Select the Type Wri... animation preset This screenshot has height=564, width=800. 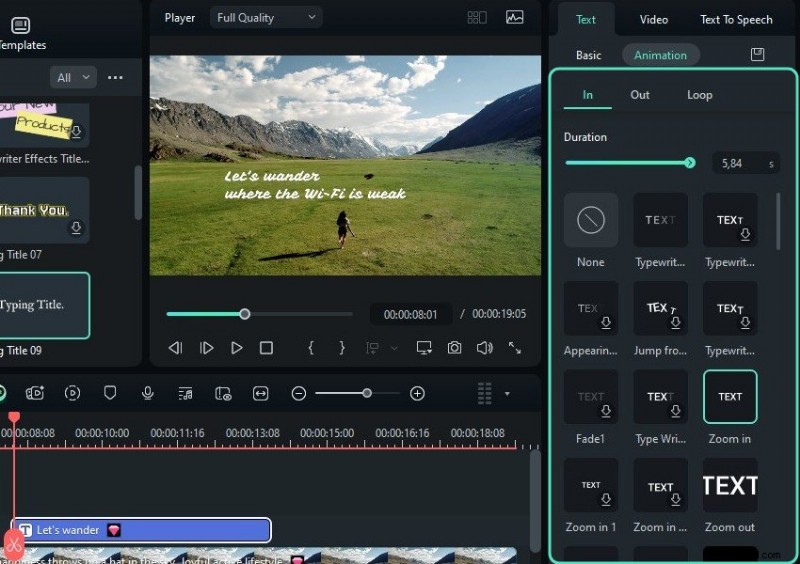point(660,397)
